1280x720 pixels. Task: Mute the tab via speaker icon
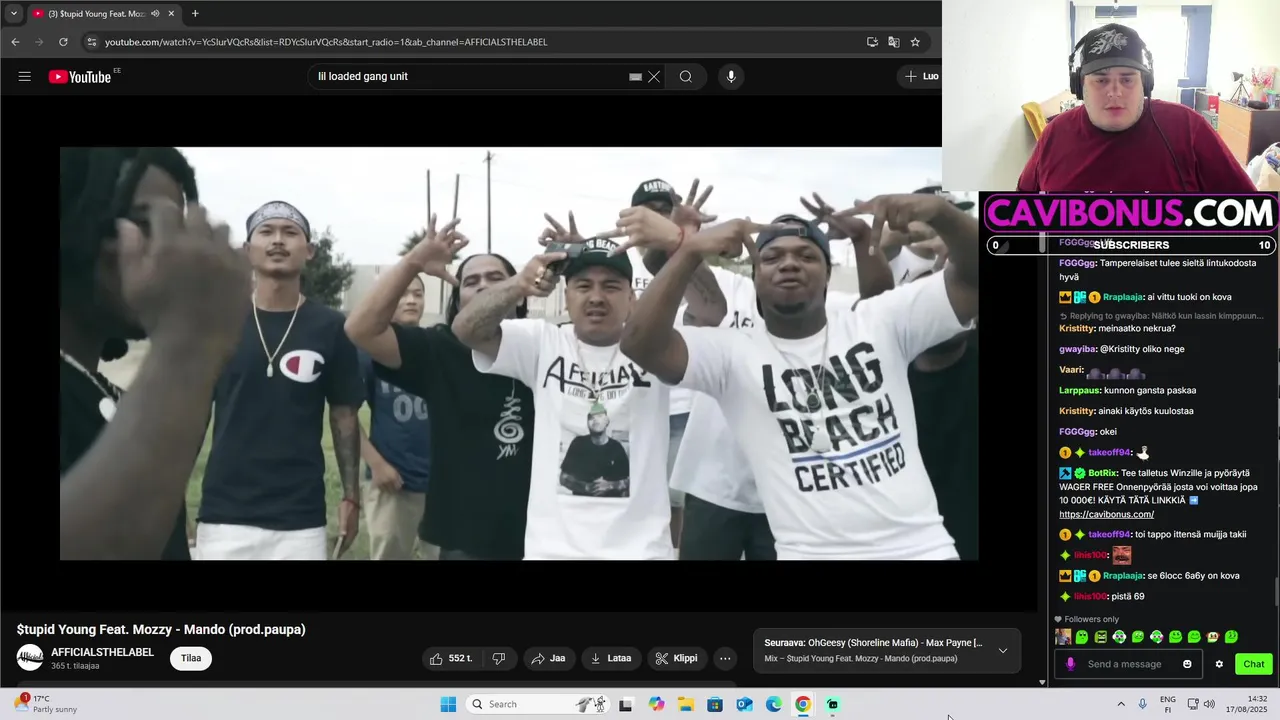(x=155, y=13)
